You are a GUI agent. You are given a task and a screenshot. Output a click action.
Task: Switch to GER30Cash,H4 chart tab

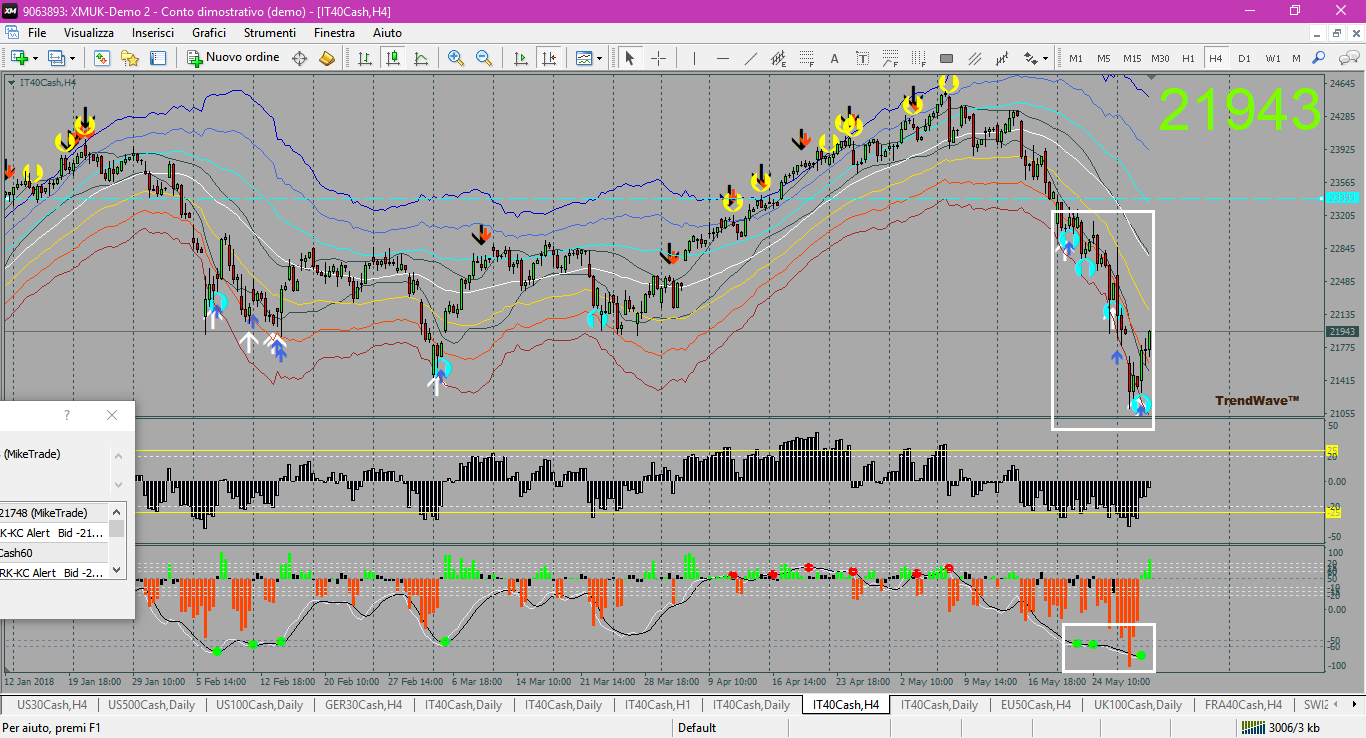[x=365, y=705]
